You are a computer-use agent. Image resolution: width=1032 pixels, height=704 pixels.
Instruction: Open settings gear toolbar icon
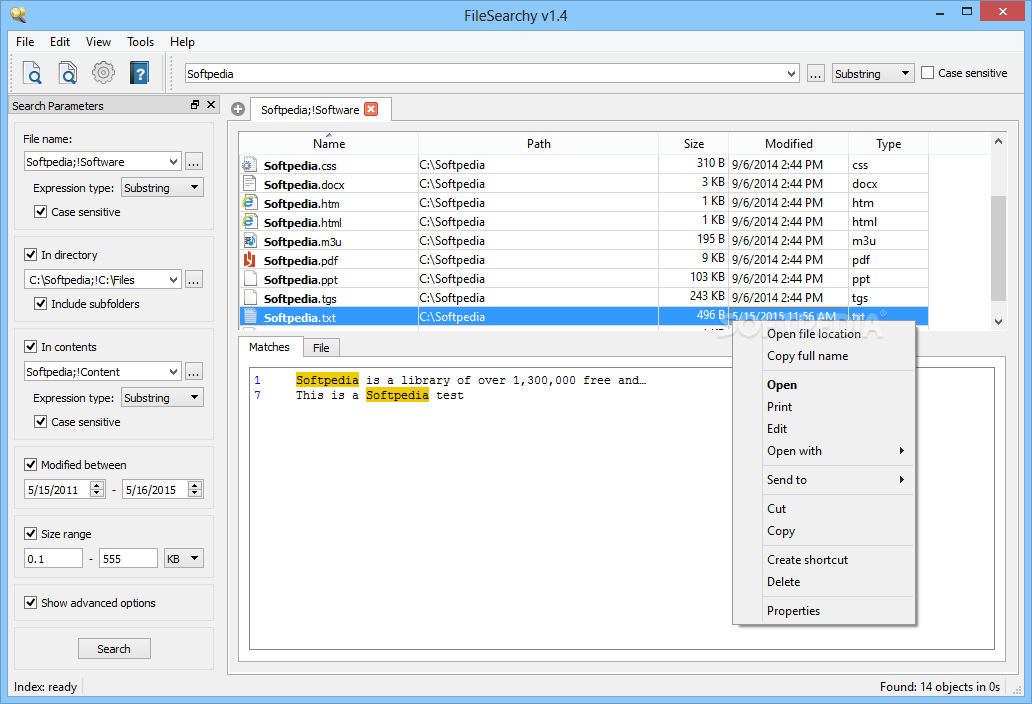point(103,72)
